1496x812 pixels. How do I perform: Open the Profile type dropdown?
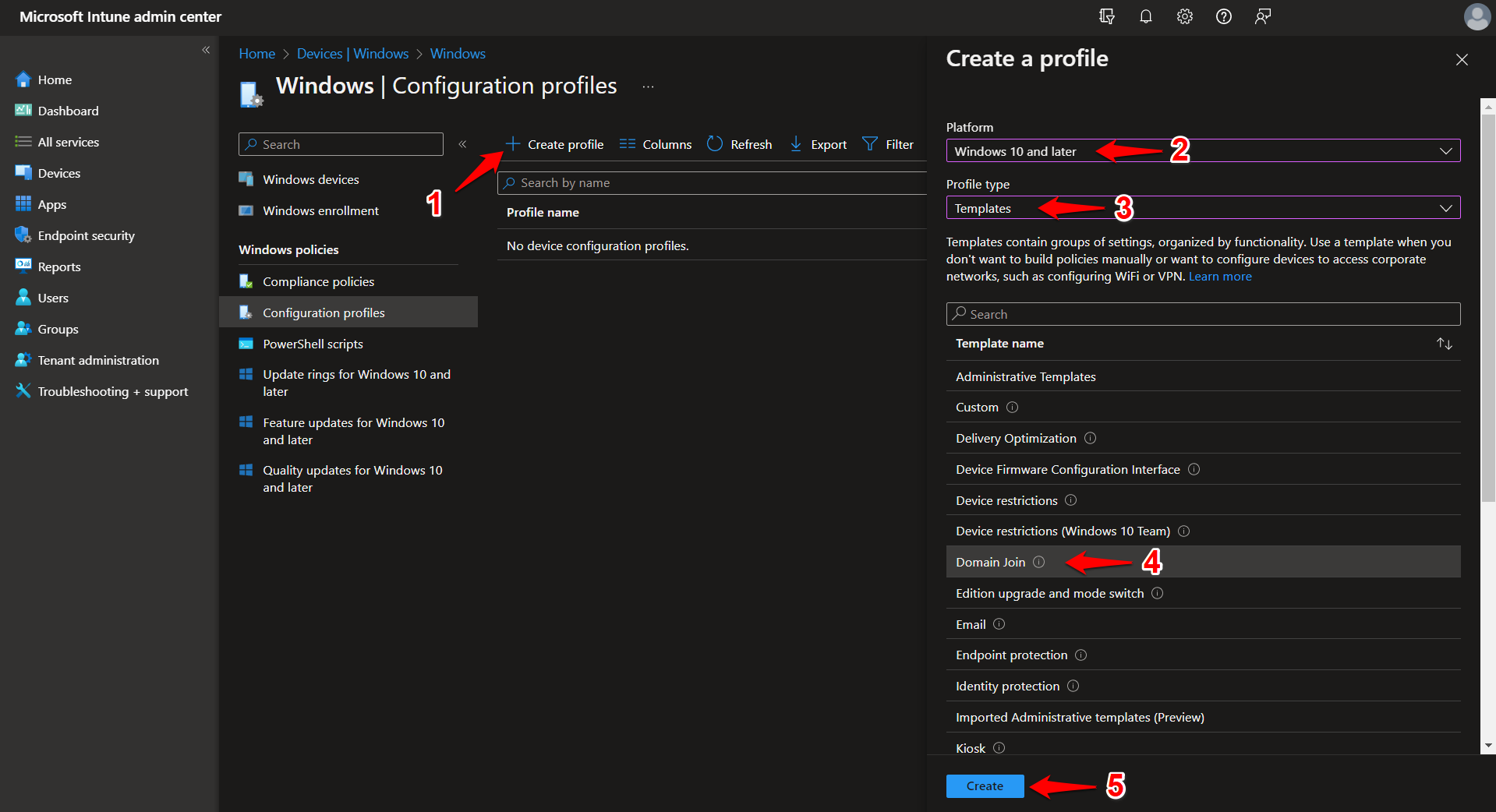(1202, 208)
